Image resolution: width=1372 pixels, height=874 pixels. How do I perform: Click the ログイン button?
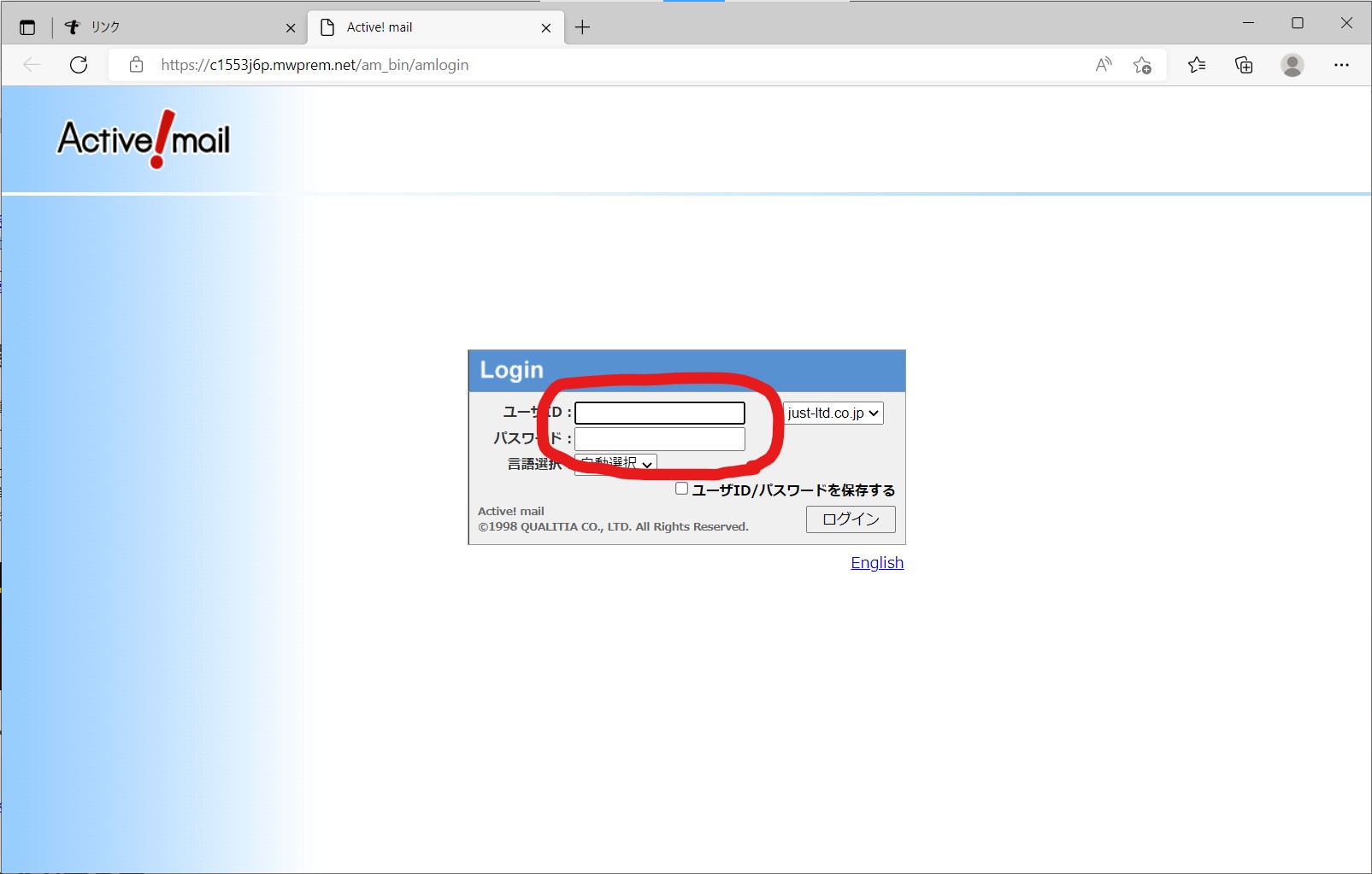[x=851, y=519]
